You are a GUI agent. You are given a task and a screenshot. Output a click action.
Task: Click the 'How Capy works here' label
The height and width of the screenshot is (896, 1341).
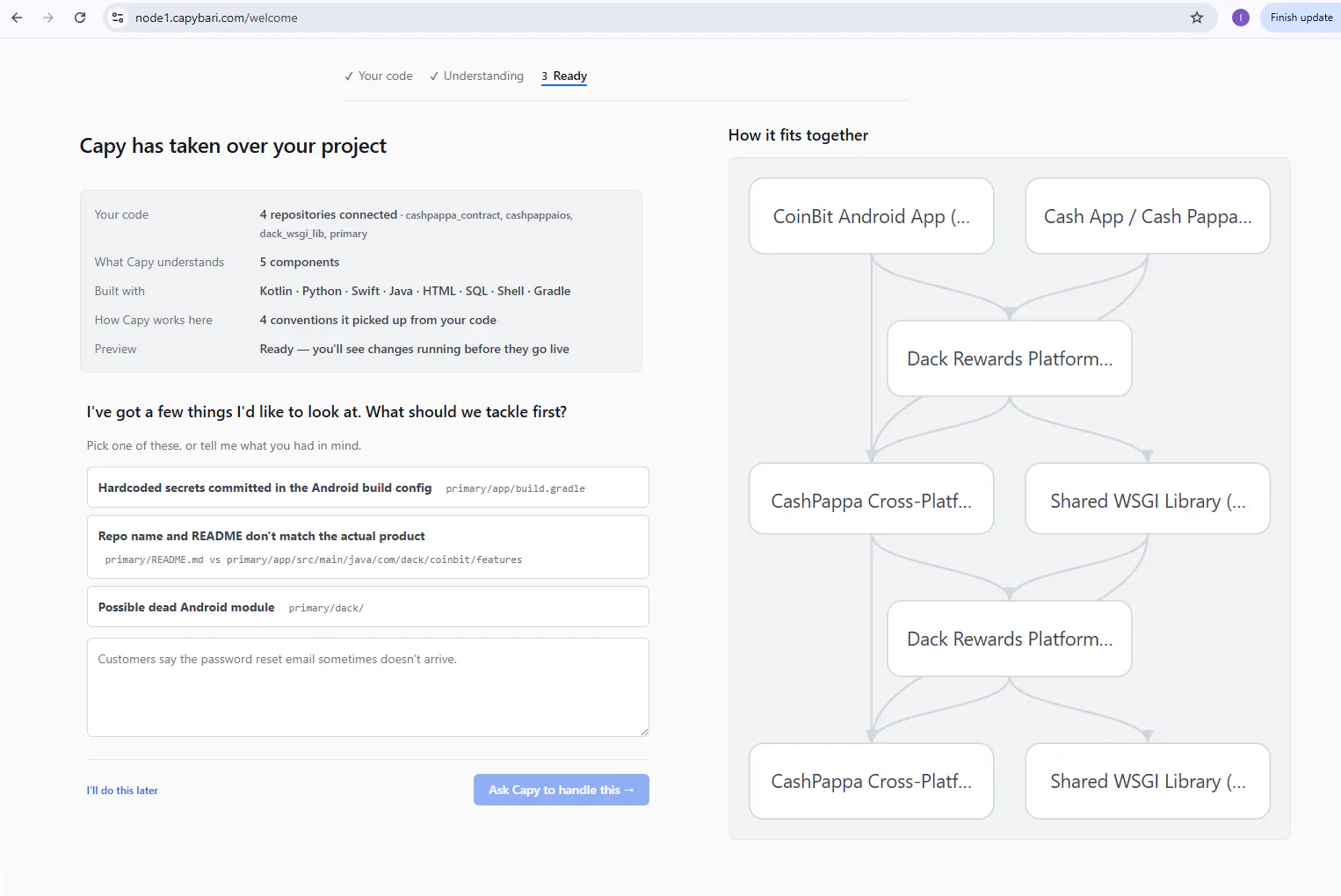pyautogui.click(x=154, y=320)
